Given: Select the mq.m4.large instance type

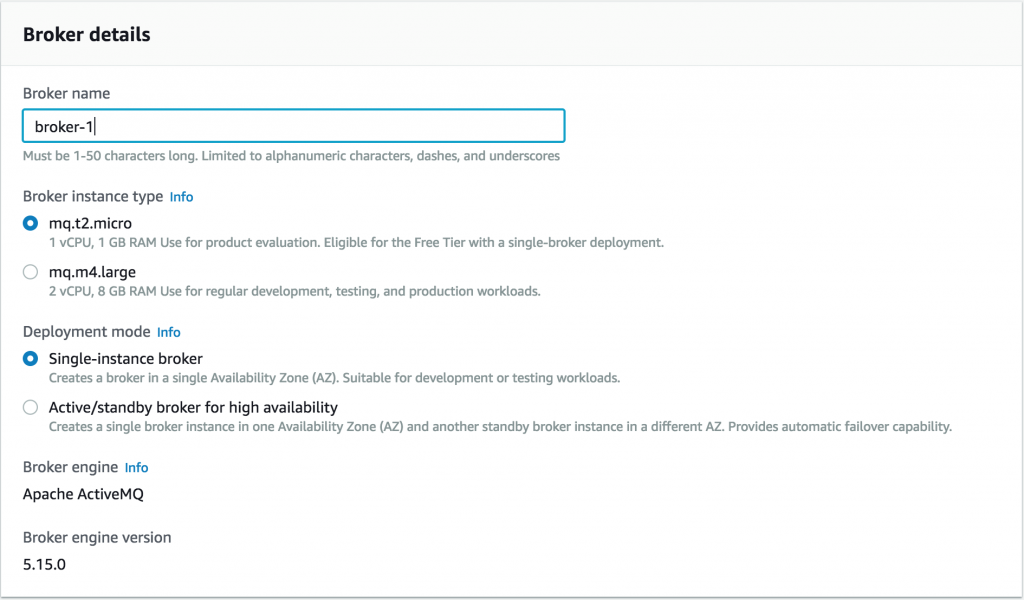Looking at the screenshot, I should tap(30, 272).
